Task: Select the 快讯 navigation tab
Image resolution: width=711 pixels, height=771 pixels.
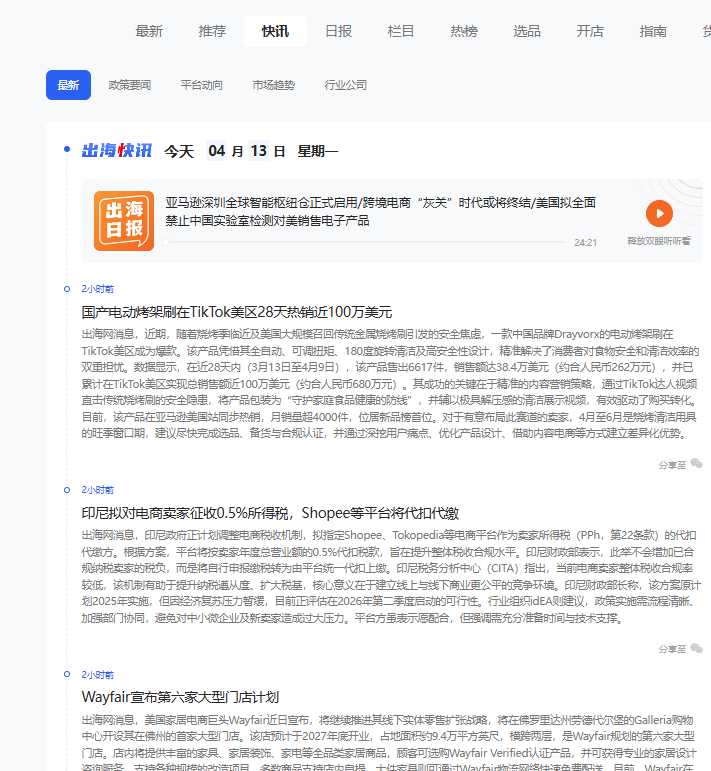Action: (275, 31)
